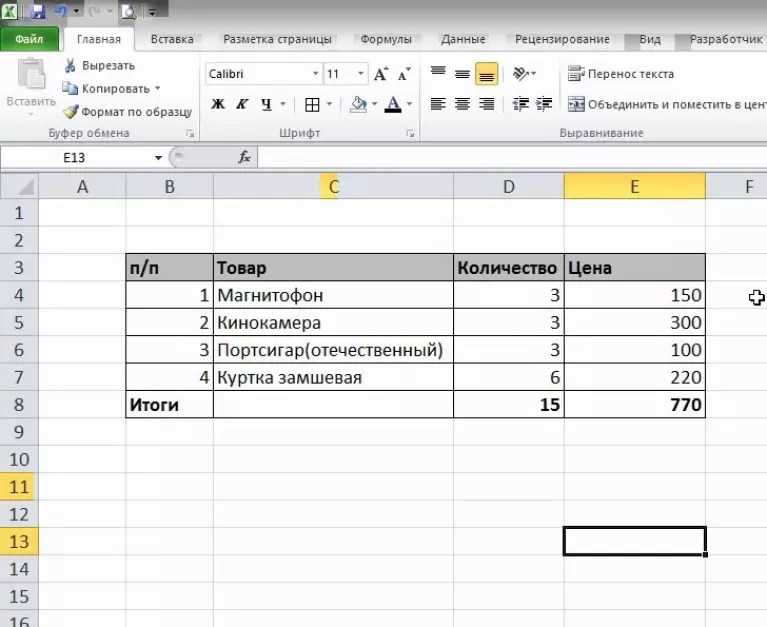Switch to the Данные tab
This screenshot has height=627, width=767.
click(x=463, y=39)
